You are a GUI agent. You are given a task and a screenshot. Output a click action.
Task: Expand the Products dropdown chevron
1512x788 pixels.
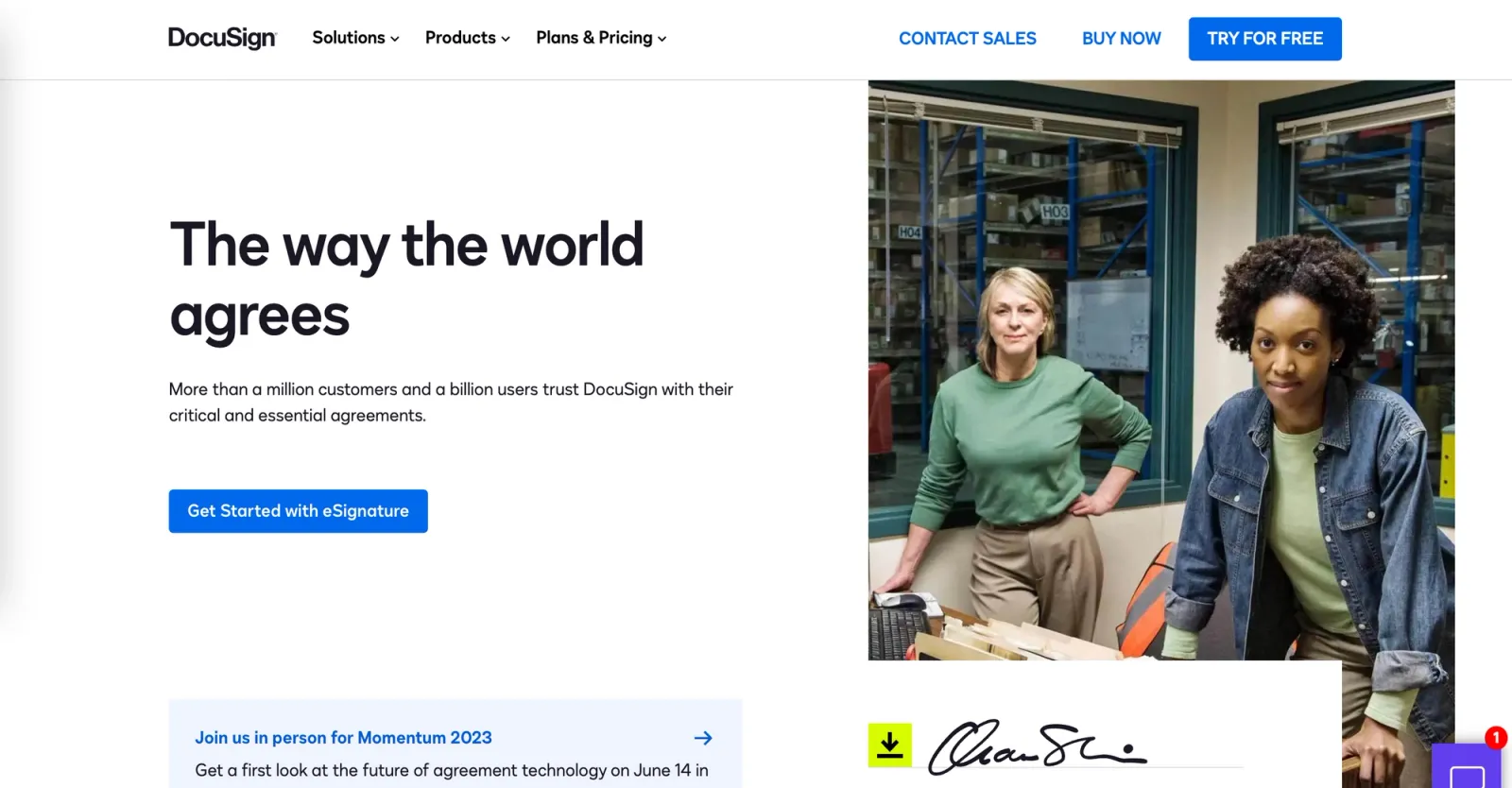(x=505, y=39)
